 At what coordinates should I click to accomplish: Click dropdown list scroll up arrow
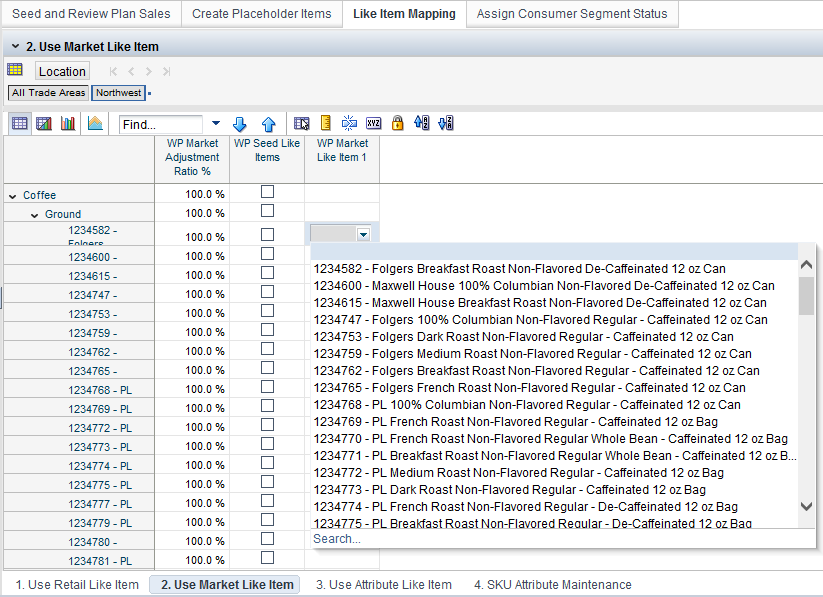[806, 265]
